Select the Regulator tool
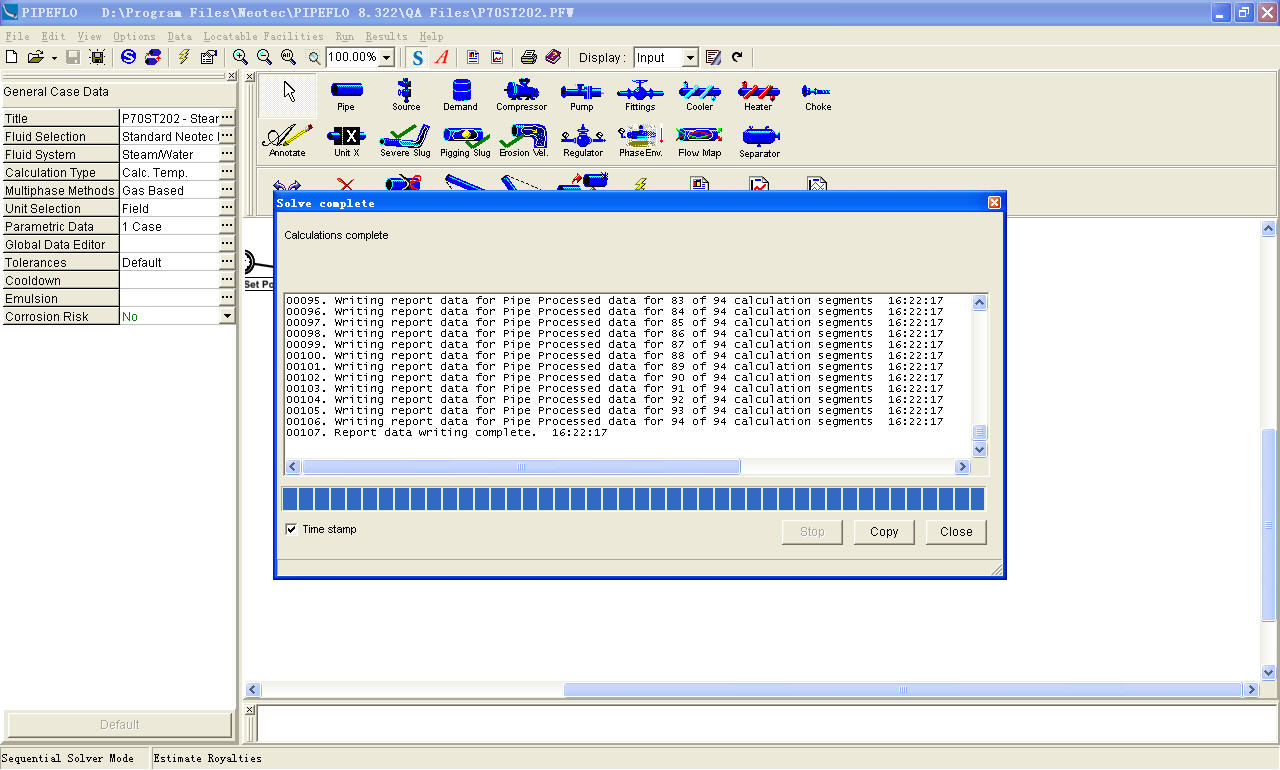The image size is (1280, 770). pyautogui.click(x=582, y=141)
